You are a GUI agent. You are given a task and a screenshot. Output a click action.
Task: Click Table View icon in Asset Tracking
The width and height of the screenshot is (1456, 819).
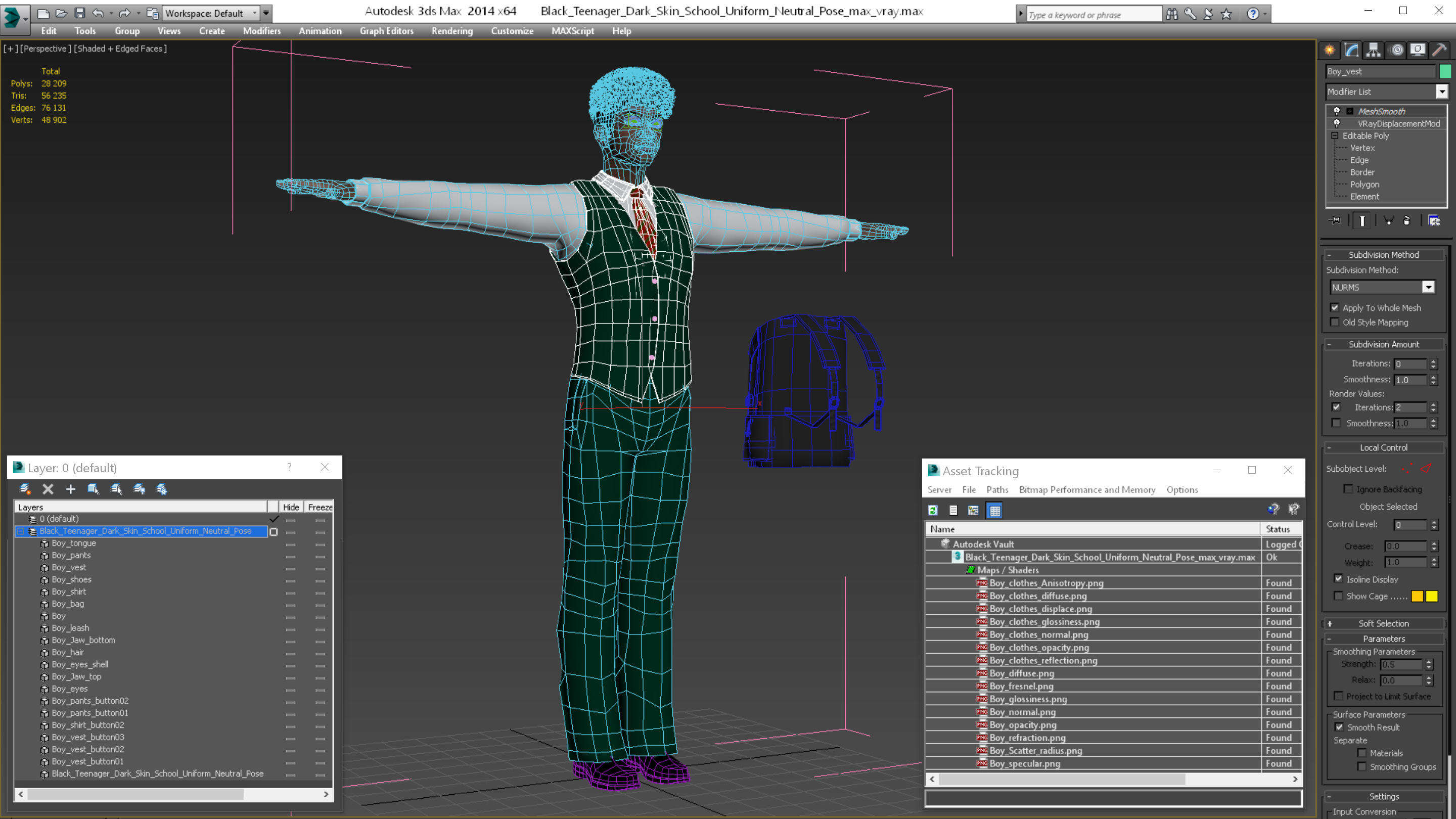click(x=995, y=511)
